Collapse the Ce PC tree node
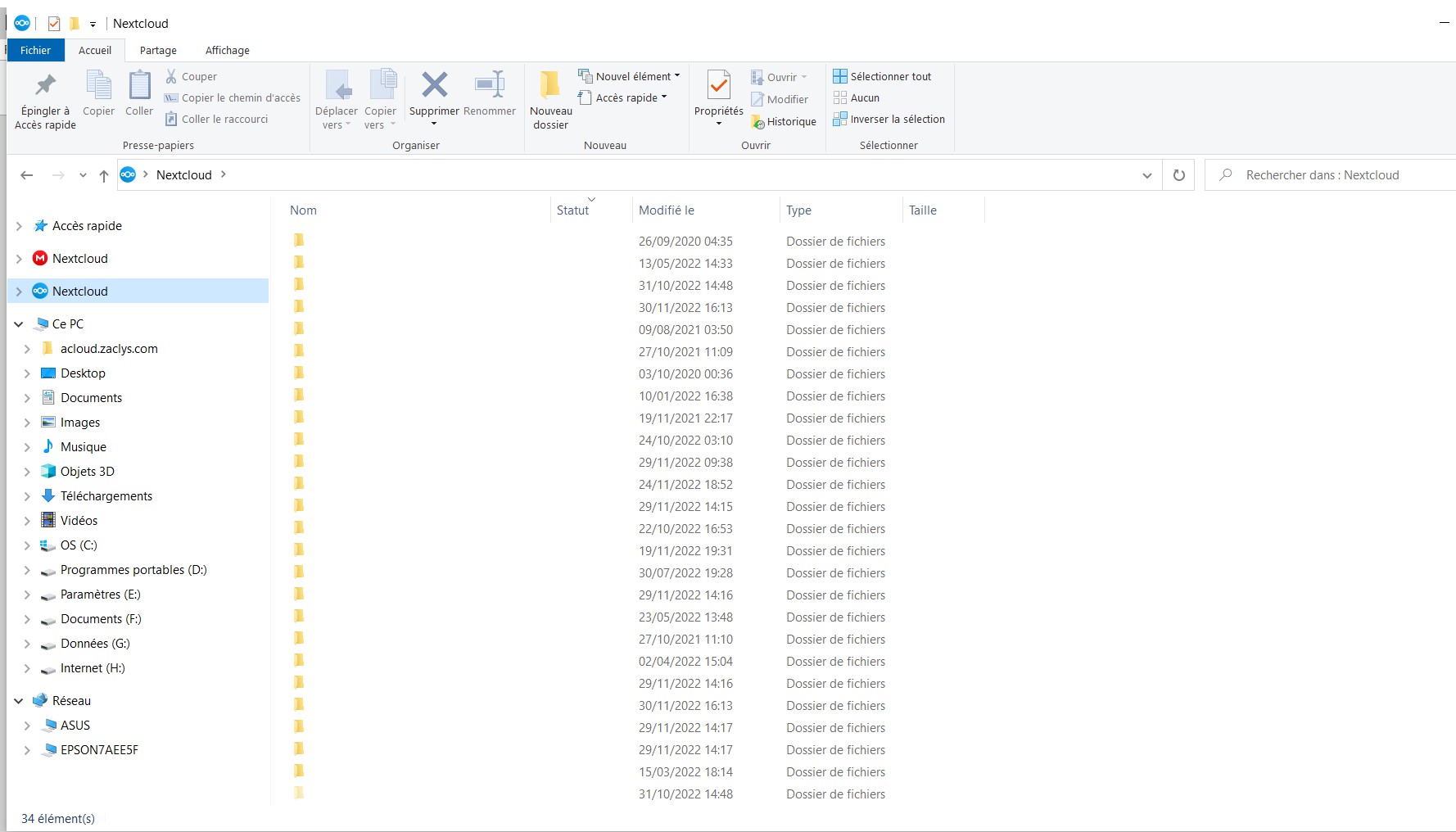 click(19, 324)
